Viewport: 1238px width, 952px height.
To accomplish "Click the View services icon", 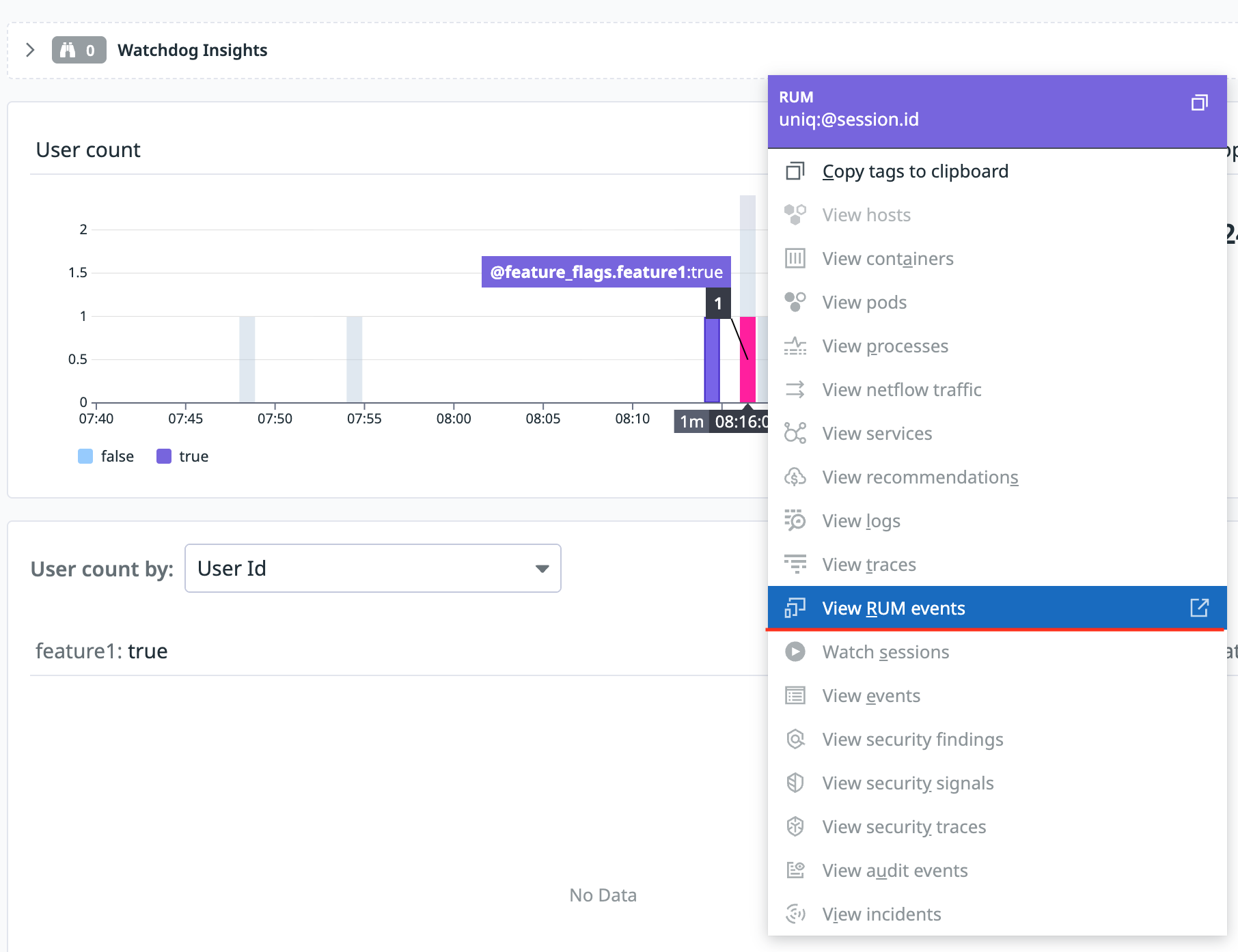I will pos(795,433).
